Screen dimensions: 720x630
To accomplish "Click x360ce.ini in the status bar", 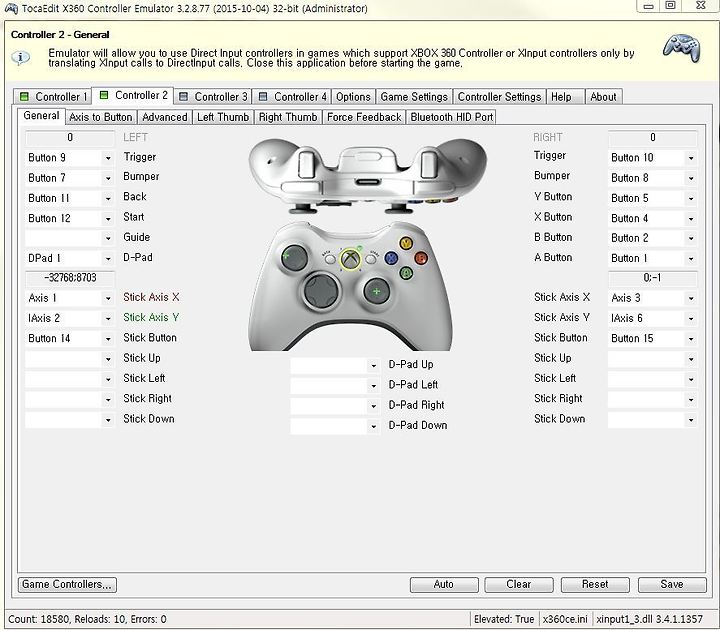I will point(565,619).
